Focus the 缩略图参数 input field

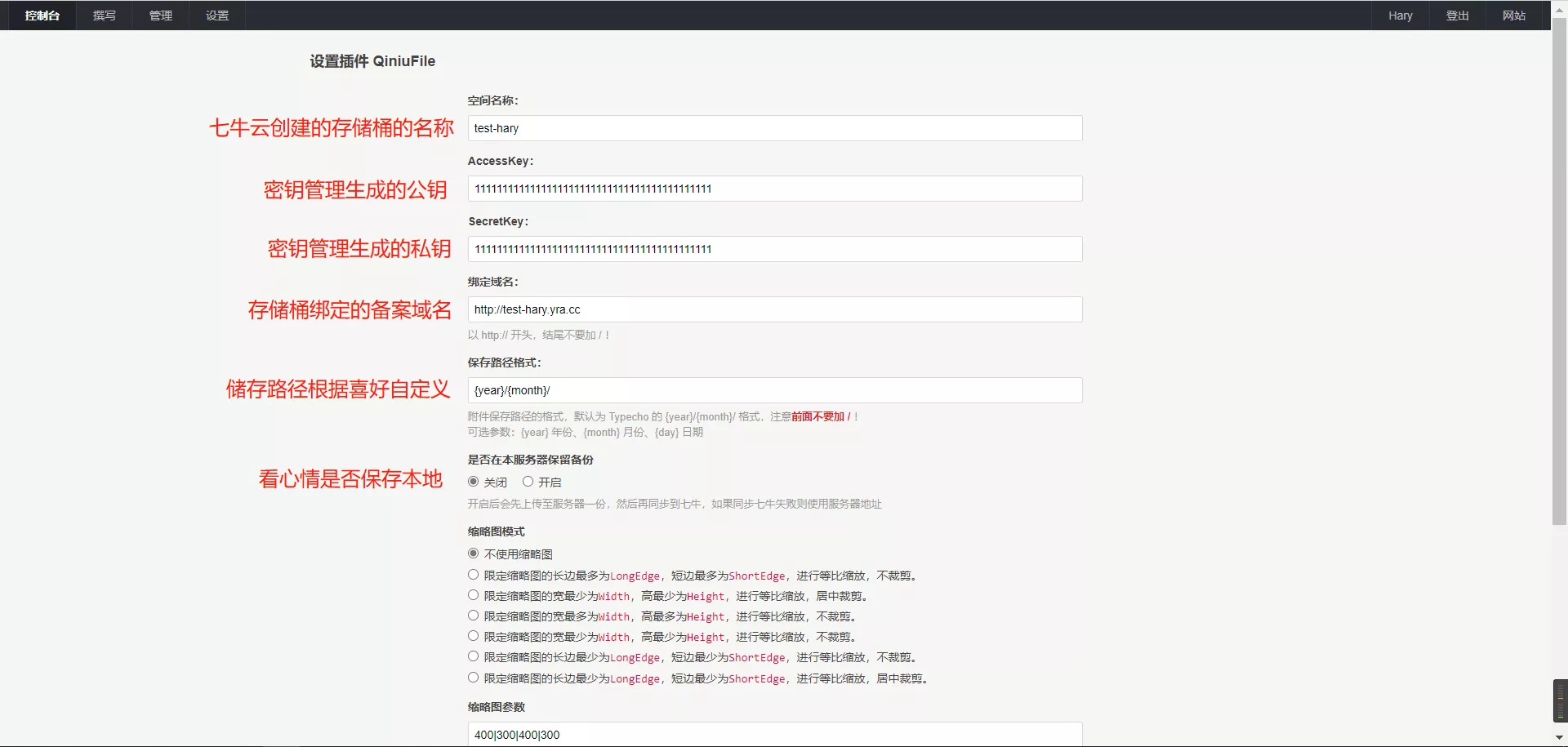775,734
